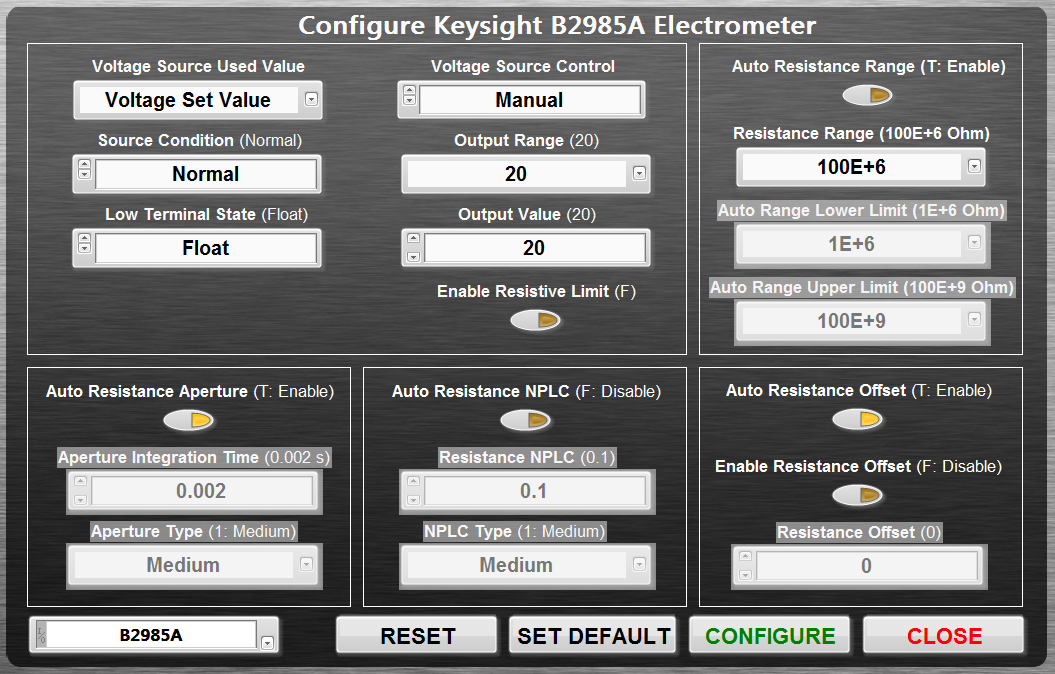
Task: Click the Manual voltage source control field
Action: [530, 100]
